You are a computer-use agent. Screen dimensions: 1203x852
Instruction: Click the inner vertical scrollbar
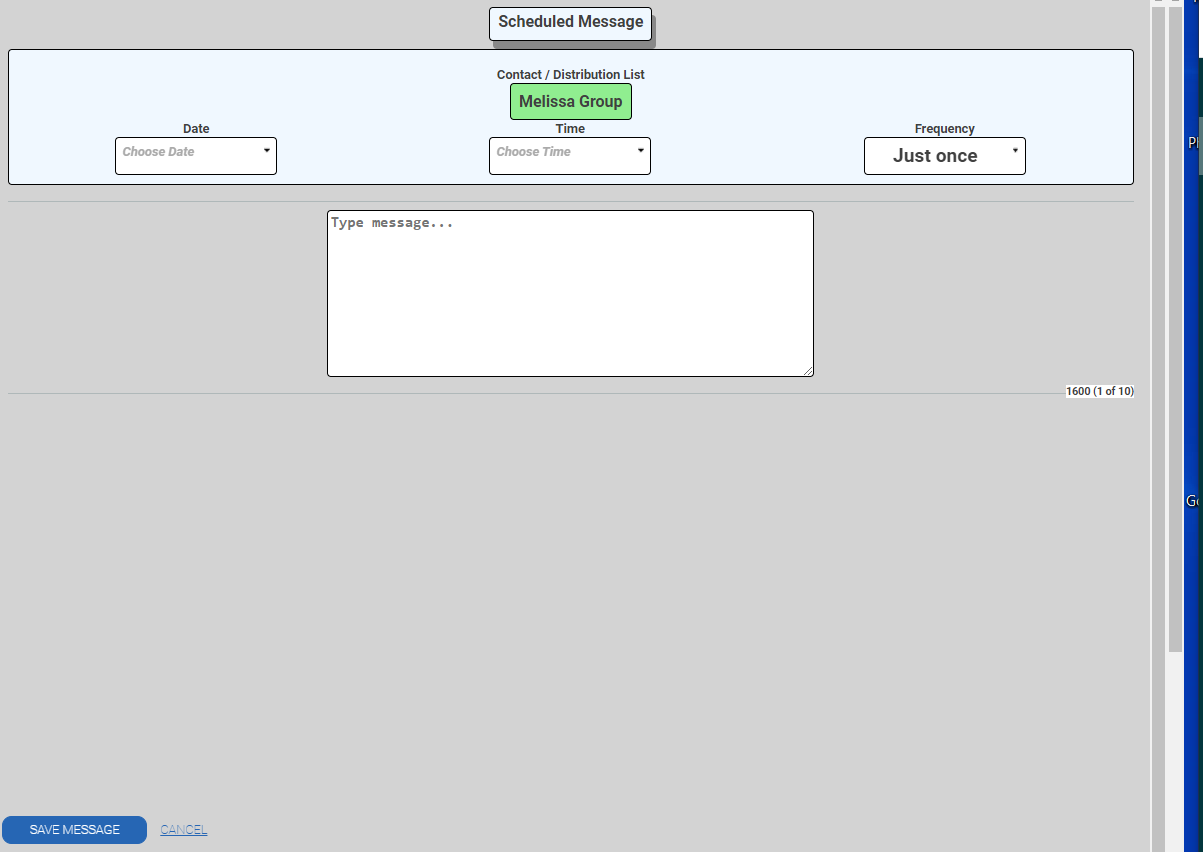click(1158, 400)
